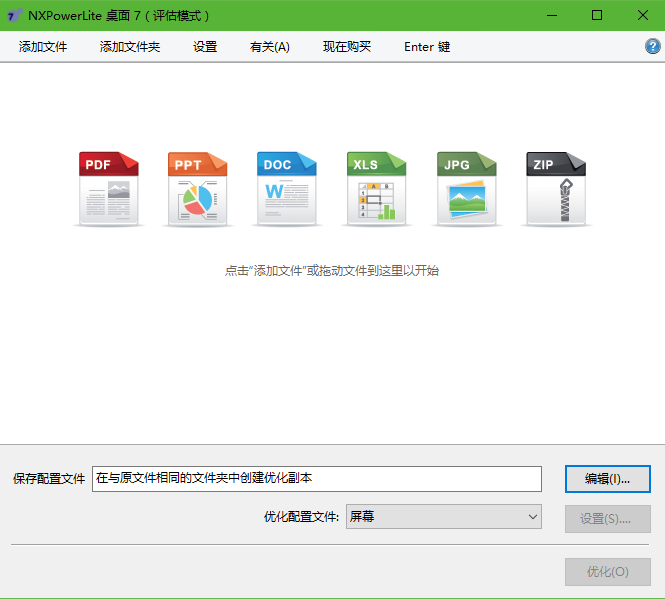
Task: Click the ZIP archive file icon
Action: (556, 188)
